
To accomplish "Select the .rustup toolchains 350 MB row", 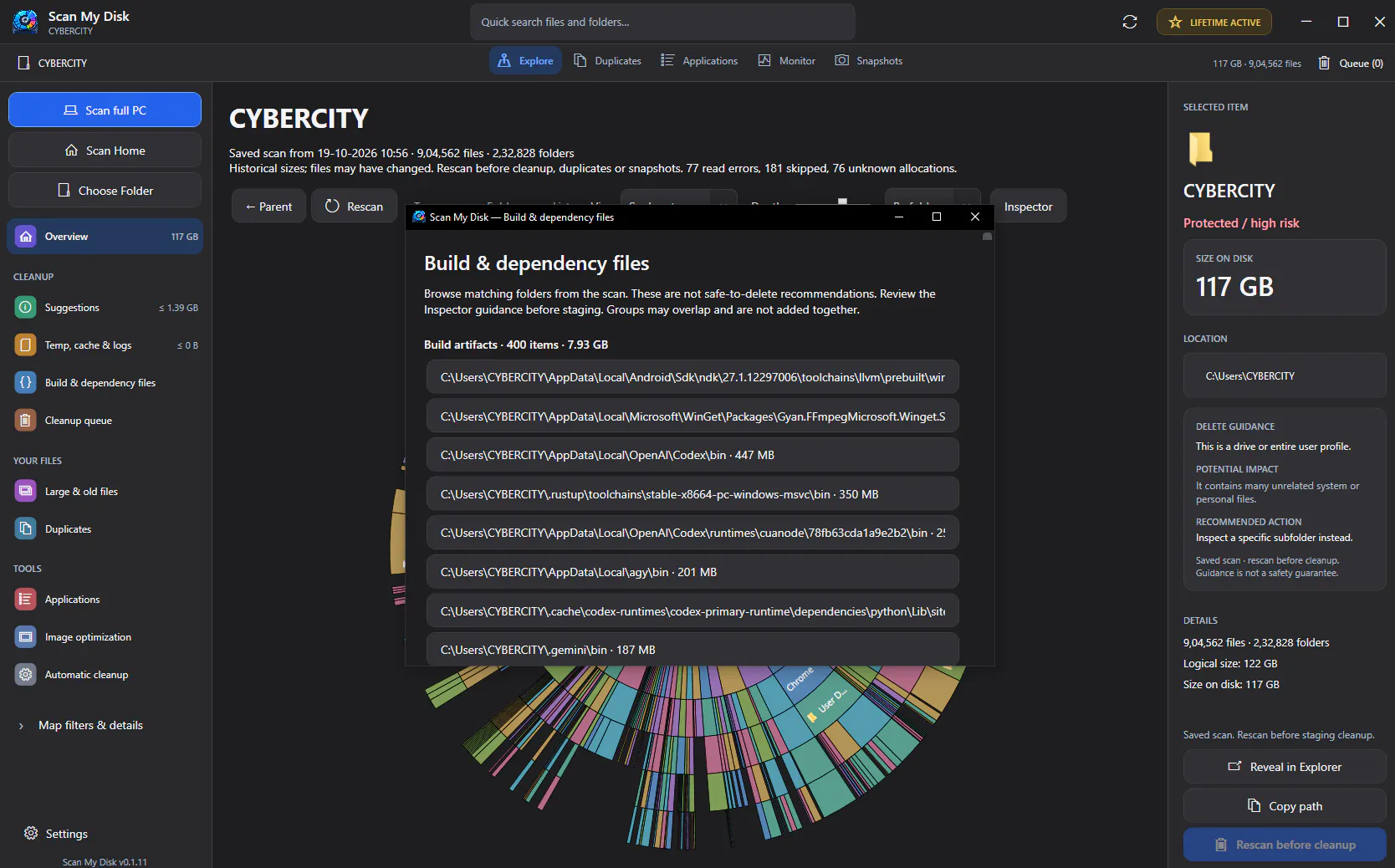I will (x=692, y=494).
